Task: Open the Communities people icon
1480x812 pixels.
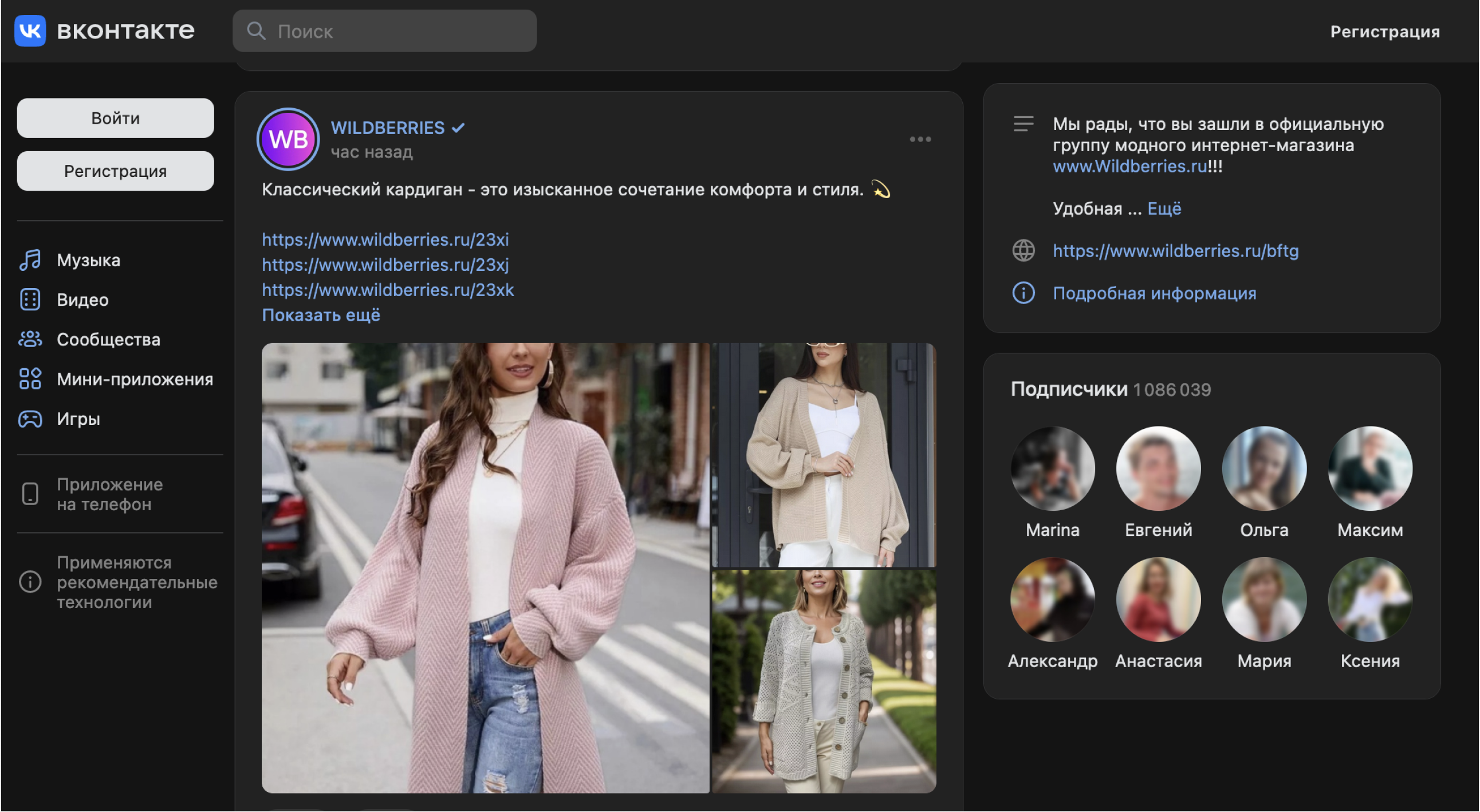Action: coord(30,340)
